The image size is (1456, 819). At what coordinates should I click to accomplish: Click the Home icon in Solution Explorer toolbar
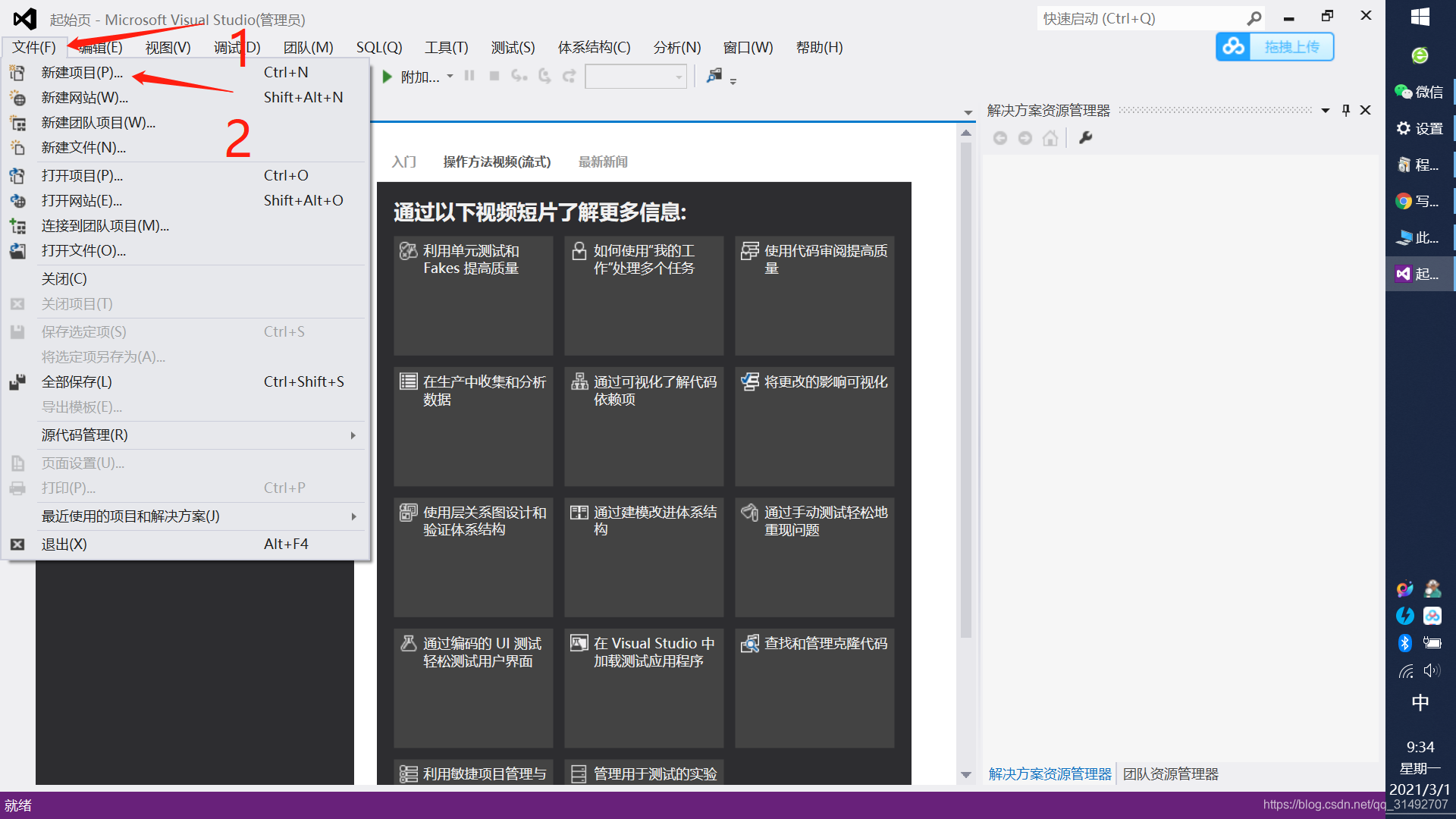[1050, 137]
